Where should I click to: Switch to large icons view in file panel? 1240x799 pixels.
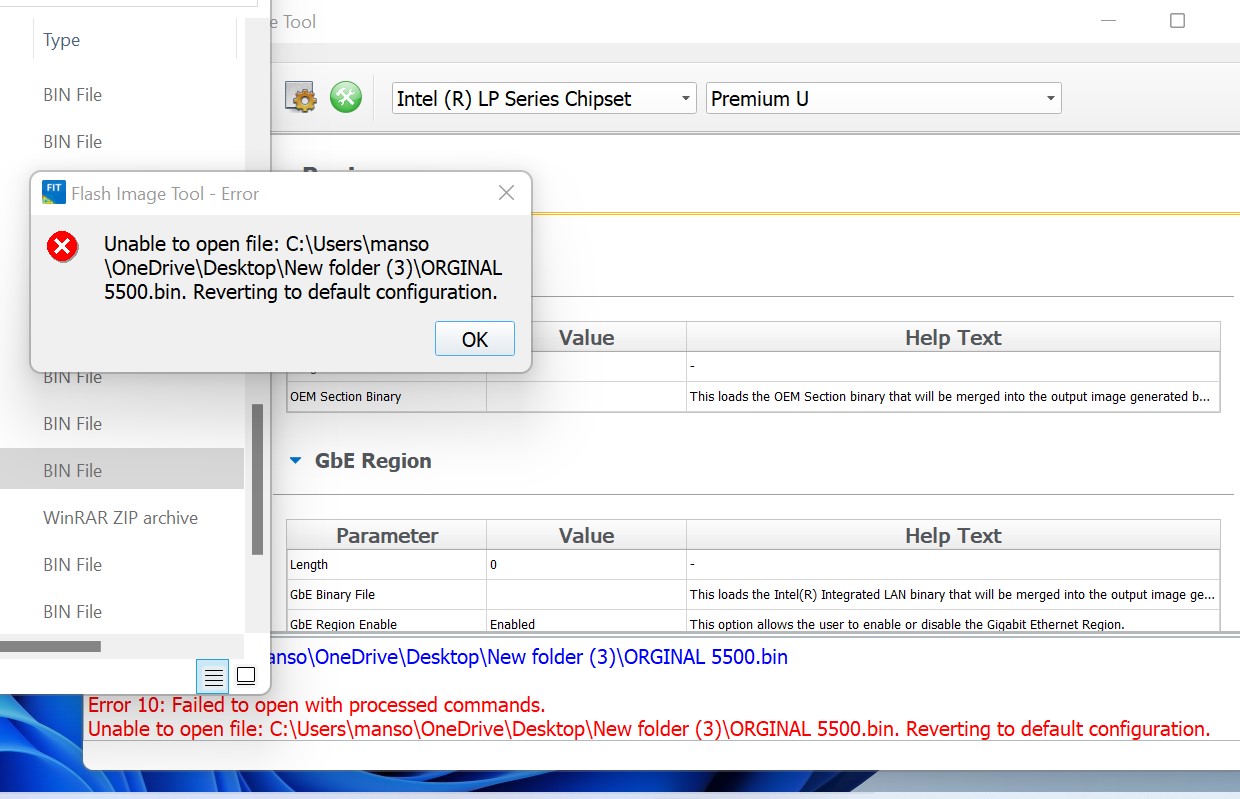point(246,676)
